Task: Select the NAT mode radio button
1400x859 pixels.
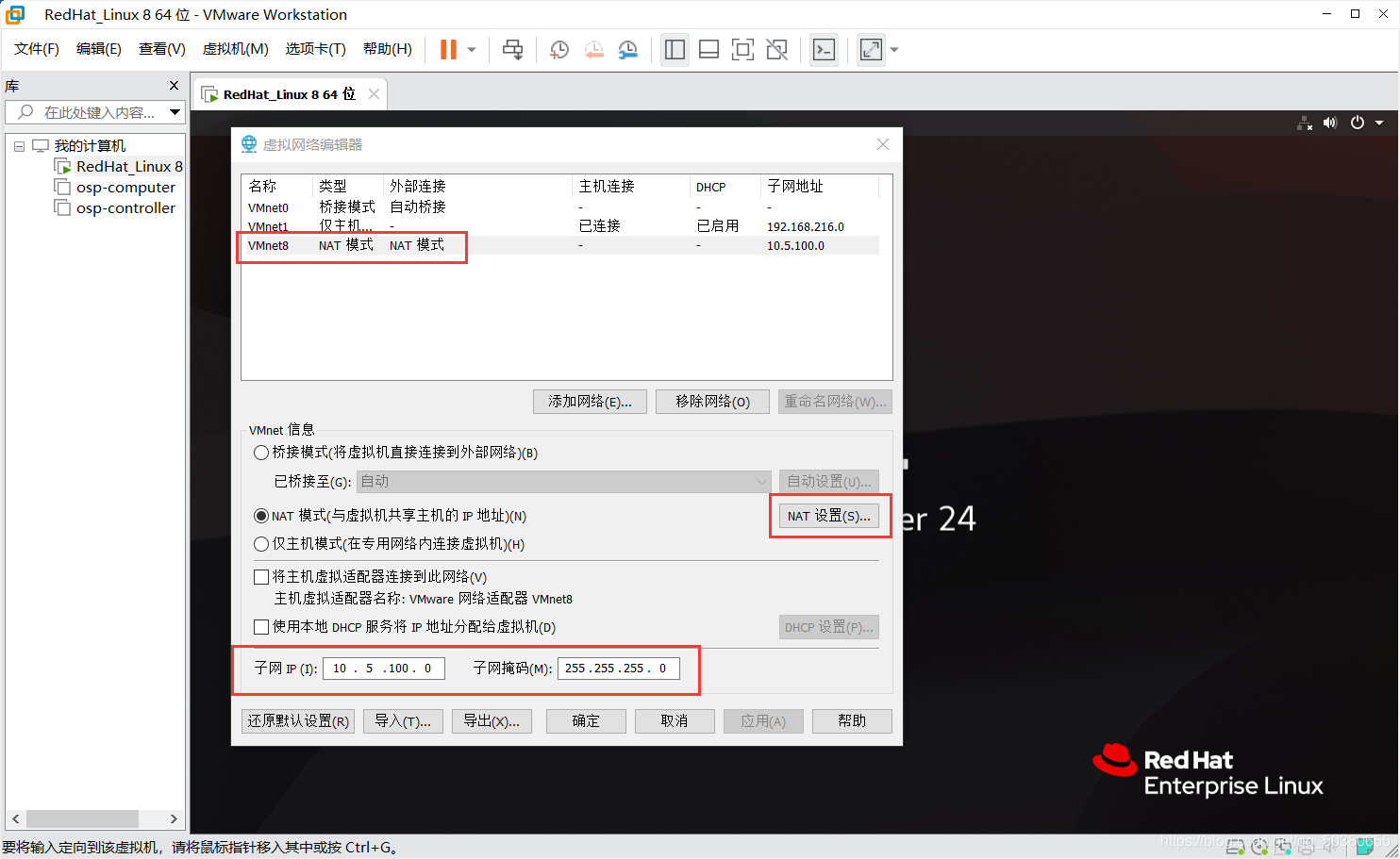Action: [x=261, y=516]
